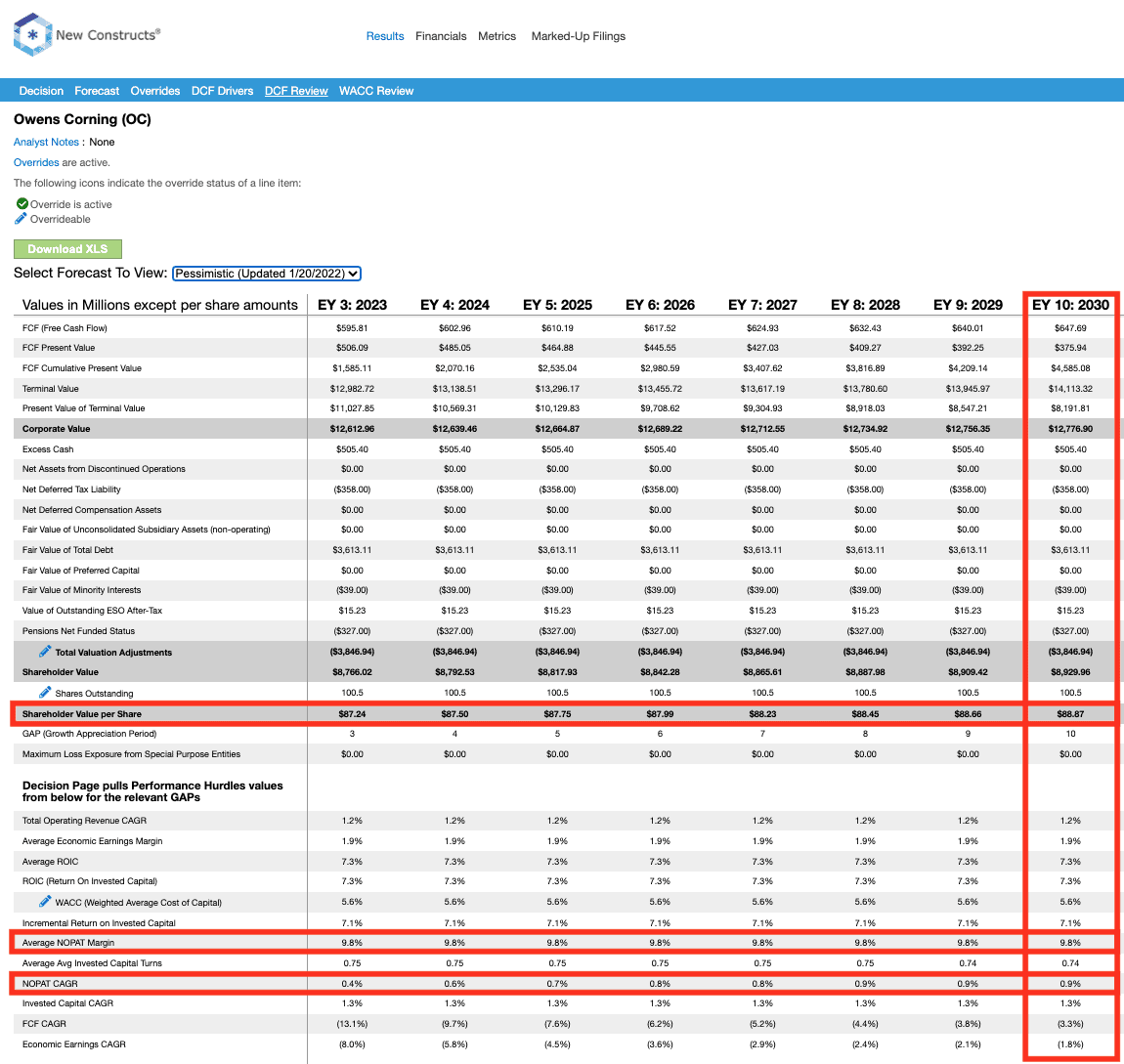Open the Metrics top menu

point(497,36)
